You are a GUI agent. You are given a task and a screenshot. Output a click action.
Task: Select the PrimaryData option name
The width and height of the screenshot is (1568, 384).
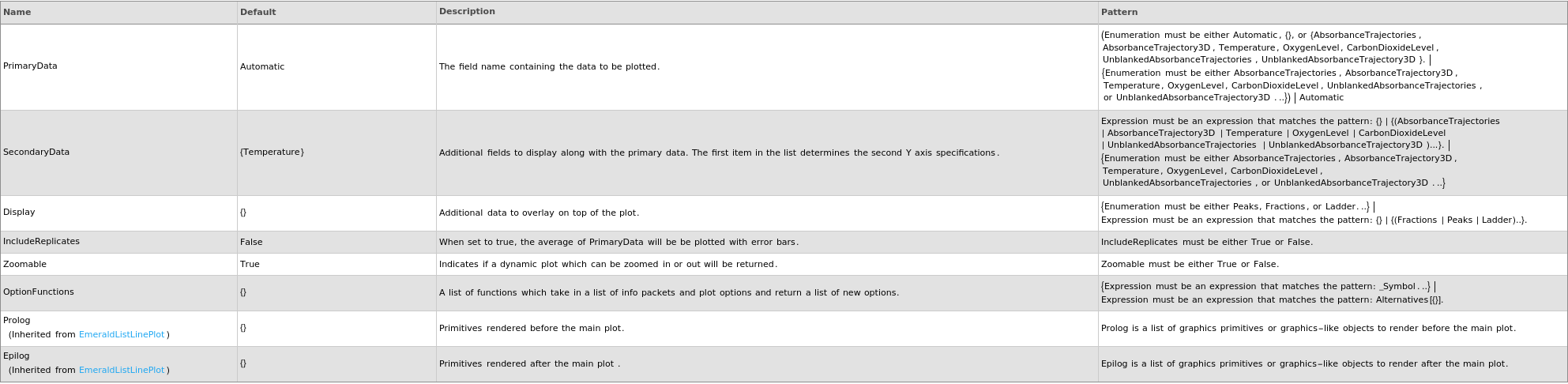click(30, 66)
